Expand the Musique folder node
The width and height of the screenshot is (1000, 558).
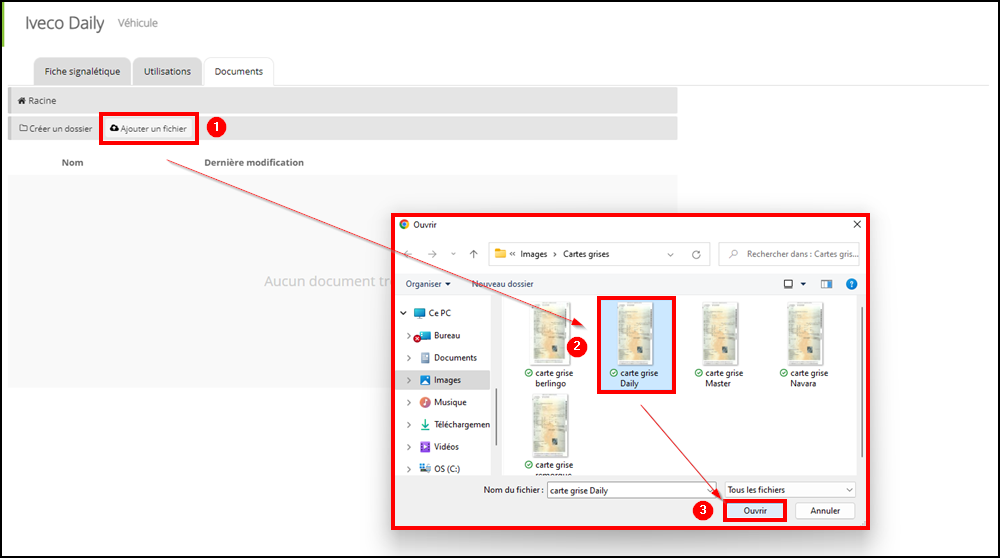click(x=409, y=402)
